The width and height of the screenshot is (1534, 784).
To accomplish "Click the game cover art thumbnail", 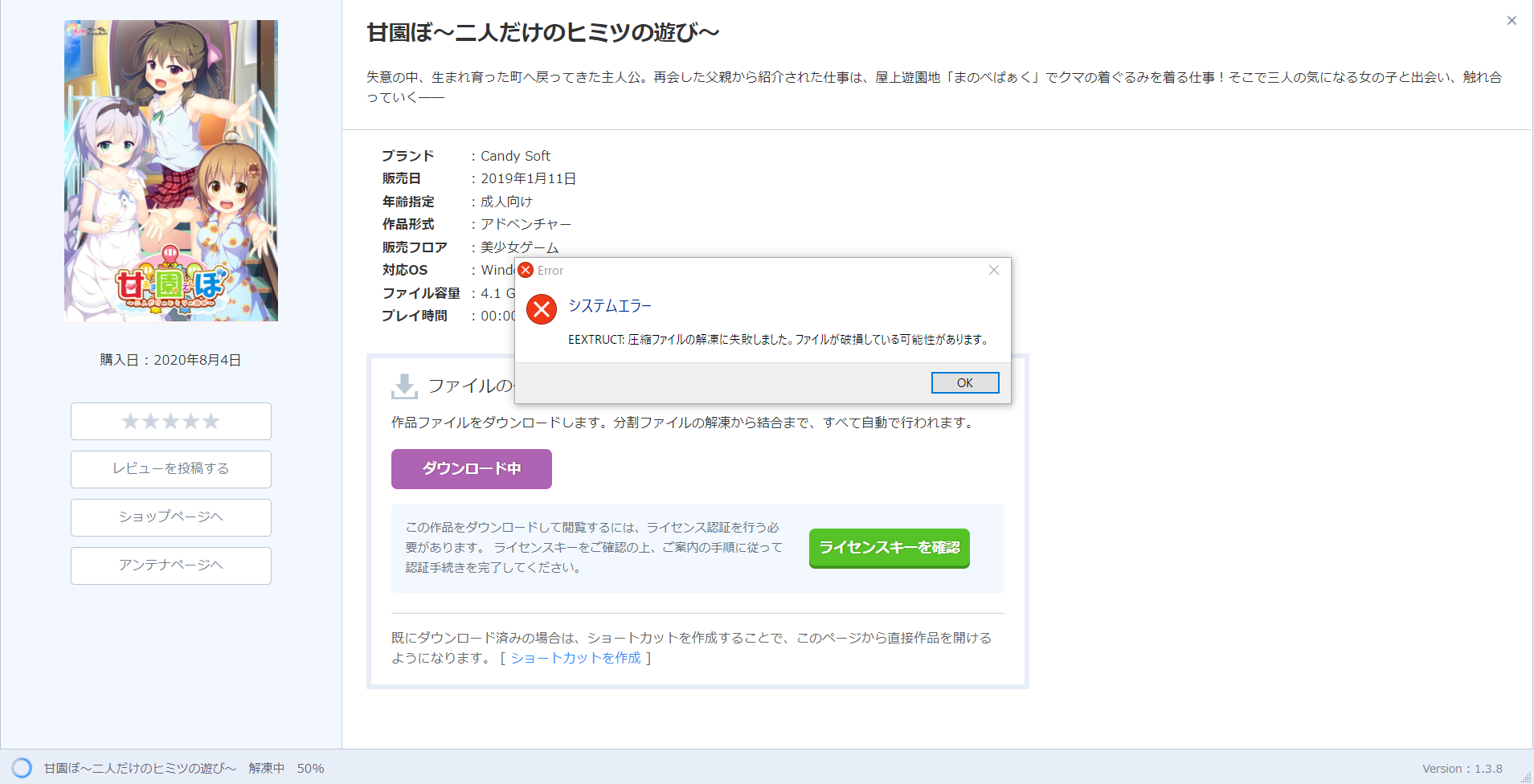I will pos(171,170).
